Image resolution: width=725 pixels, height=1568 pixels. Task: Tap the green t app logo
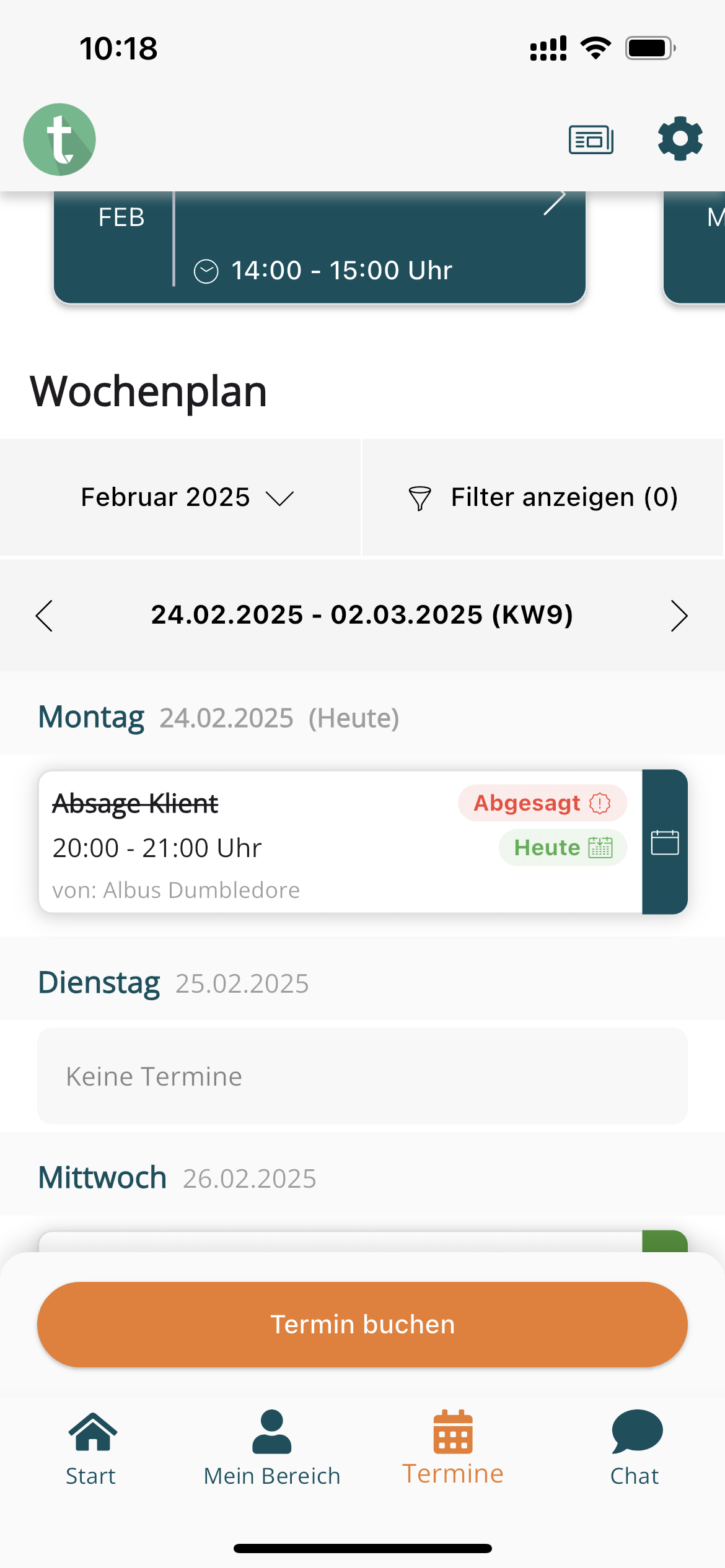59,139
